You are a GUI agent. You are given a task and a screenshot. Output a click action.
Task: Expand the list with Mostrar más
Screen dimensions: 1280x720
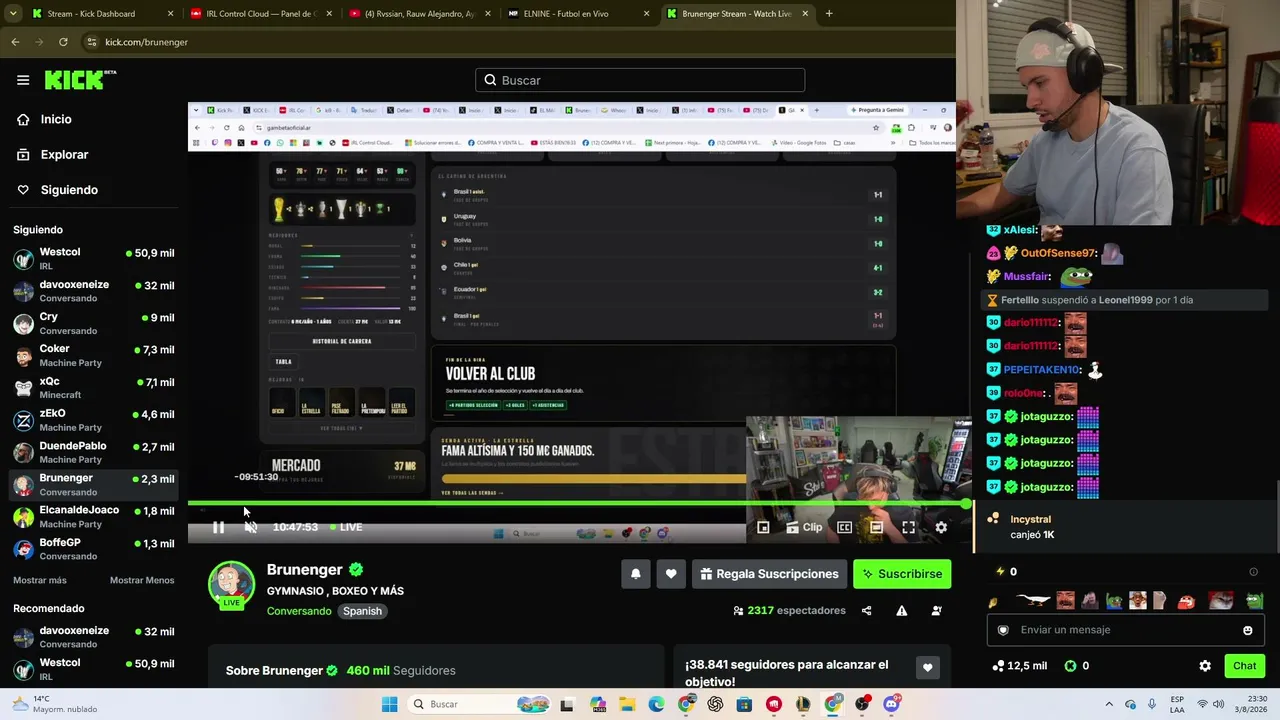40,580
